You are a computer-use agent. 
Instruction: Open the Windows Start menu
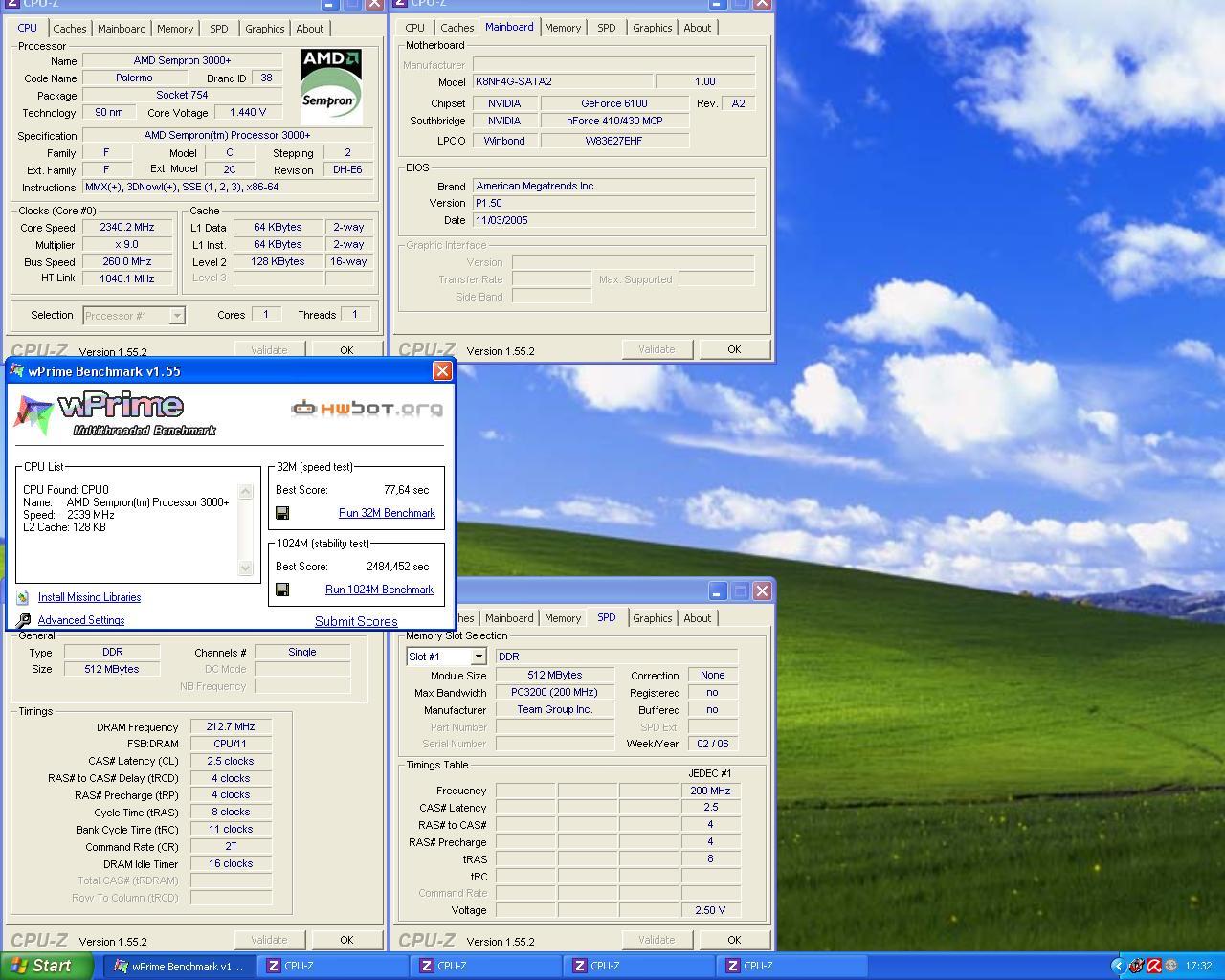tap(46, 966)
